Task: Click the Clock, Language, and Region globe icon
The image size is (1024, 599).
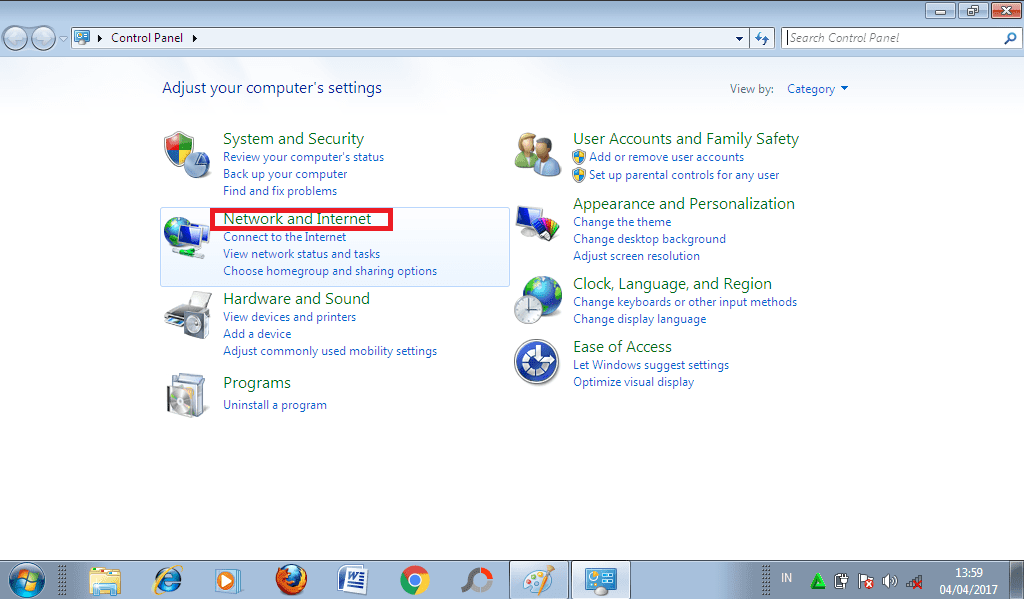Action: coord(537,300)
